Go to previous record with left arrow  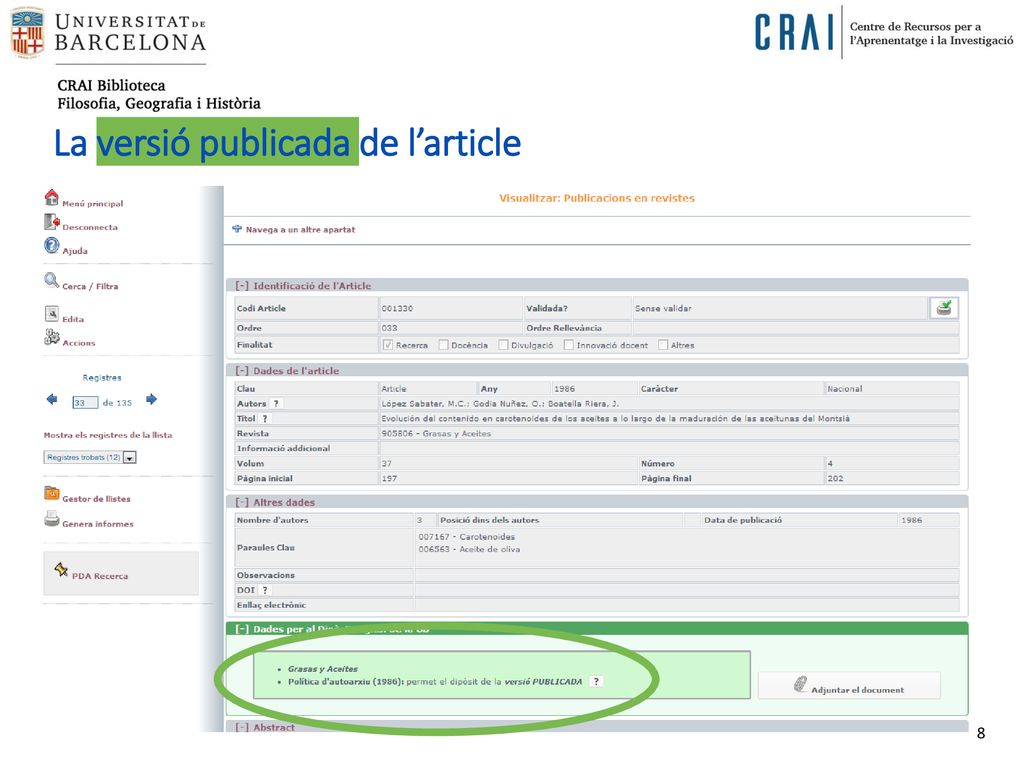click(52, 399)
